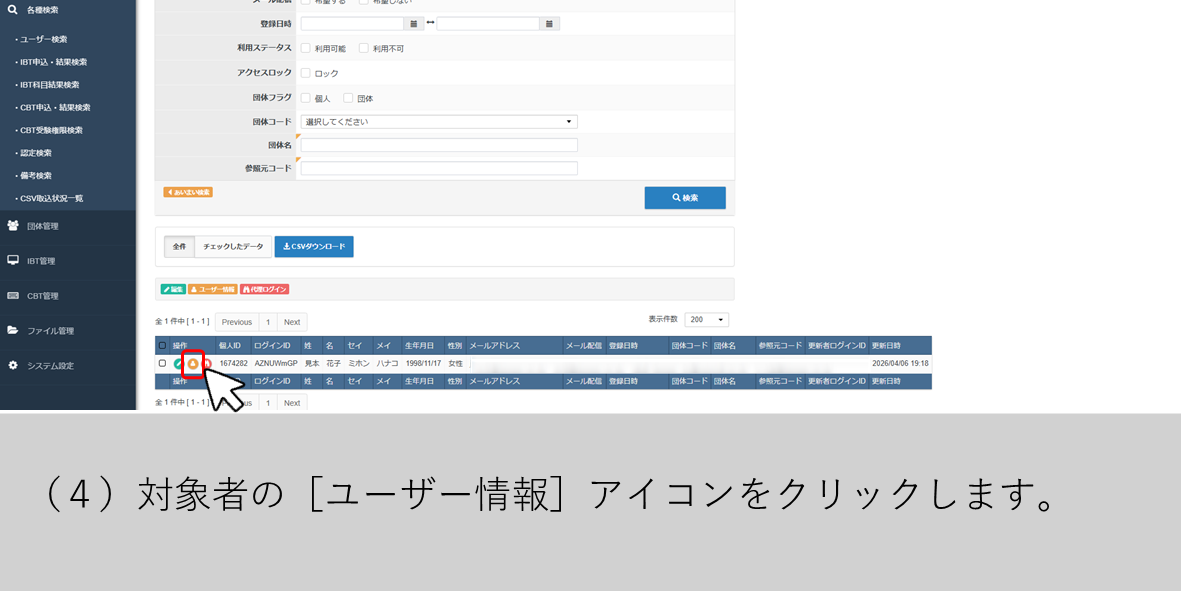This screenshot has width=1181, height=591.
Task: Click the 登録日時 end date field
Action: click(488, 24)
